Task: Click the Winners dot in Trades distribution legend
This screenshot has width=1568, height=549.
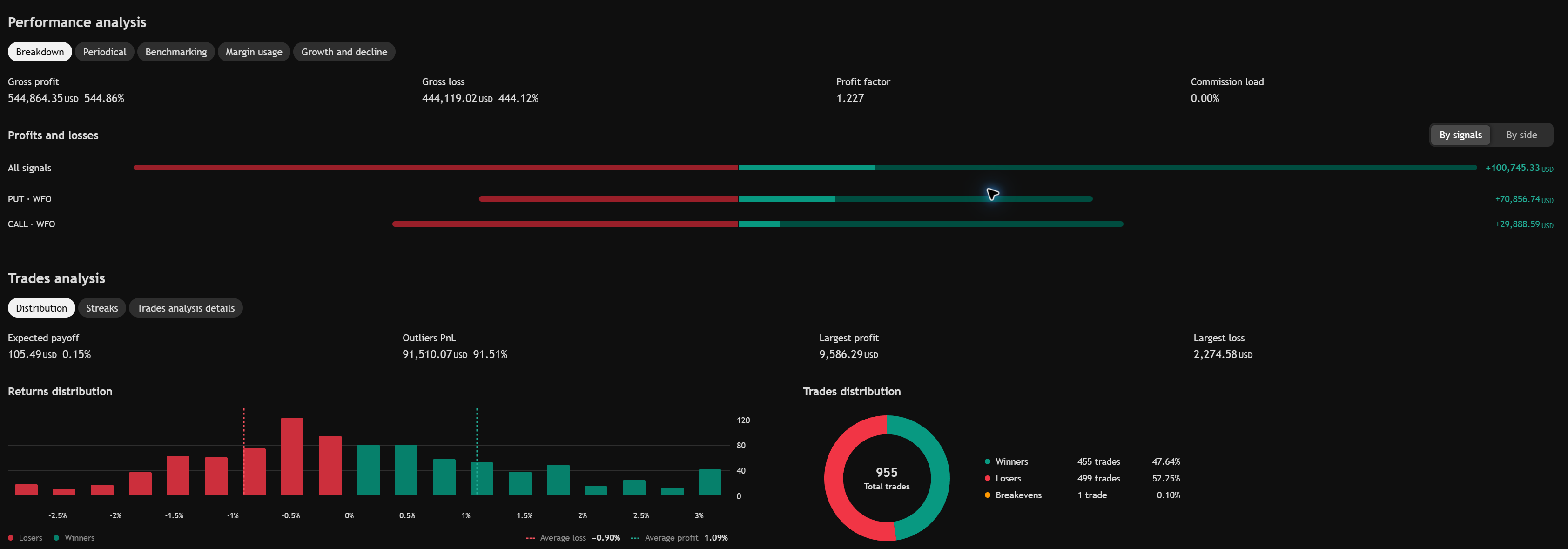Action: (987, 461)
